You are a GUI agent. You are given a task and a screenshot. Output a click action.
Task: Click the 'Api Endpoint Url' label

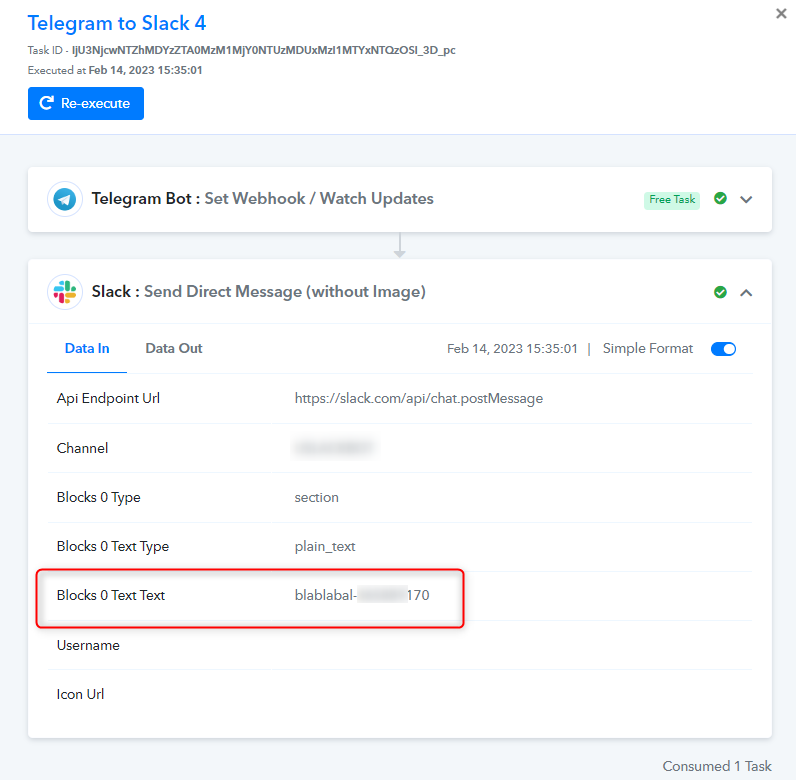click(108, 399)
